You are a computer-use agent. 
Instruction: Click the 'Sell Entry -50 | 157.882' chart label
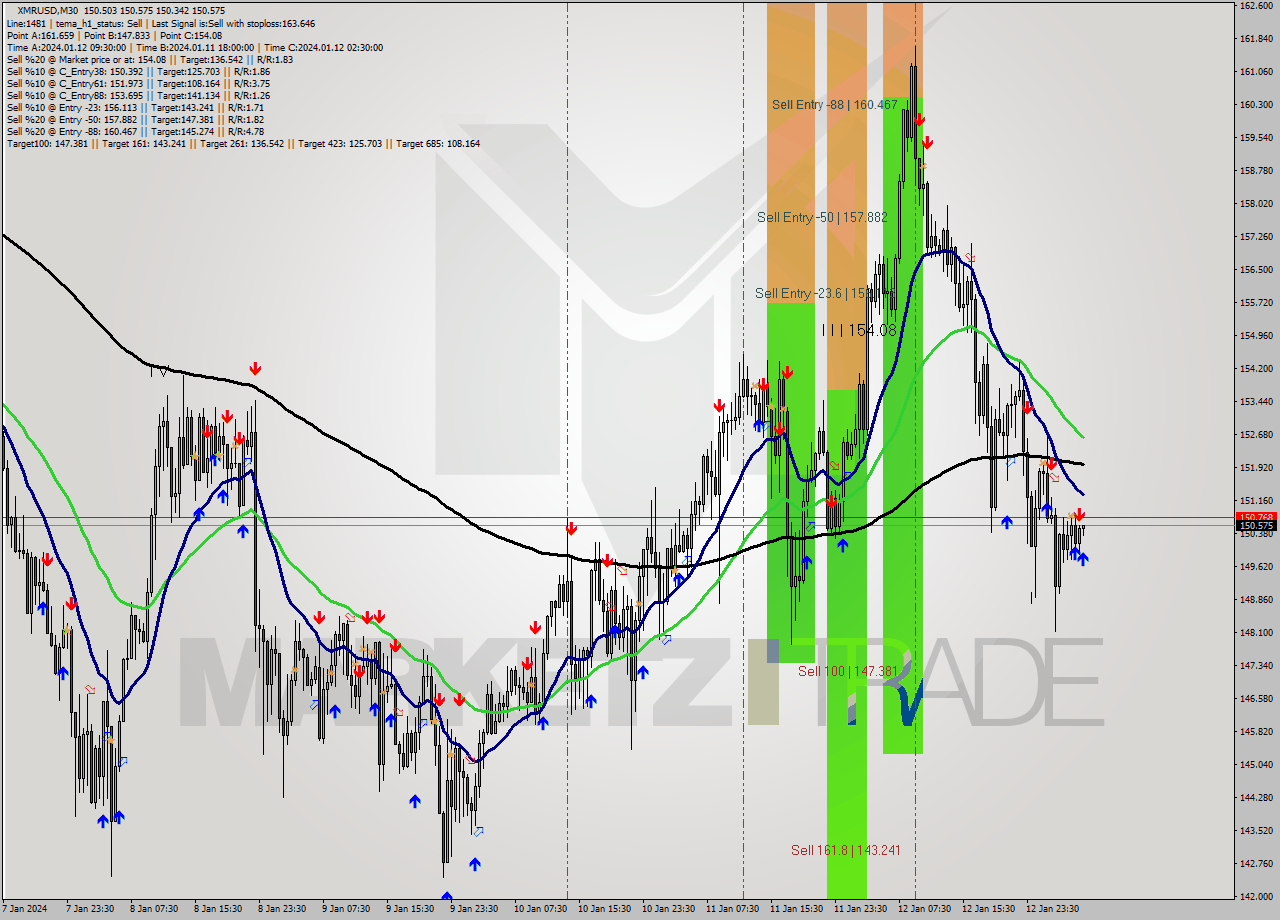pos(822,217)
